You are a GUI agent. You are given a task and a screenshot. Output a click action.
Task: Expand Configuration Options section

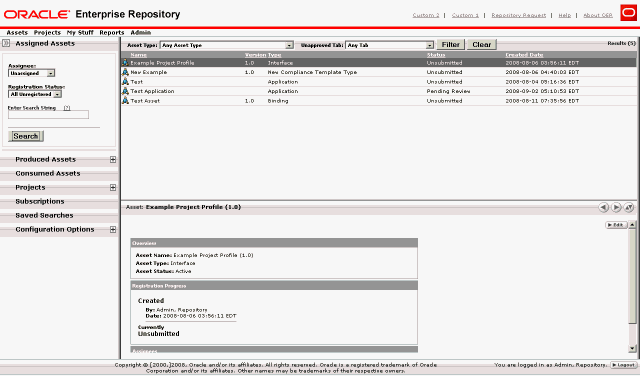point(113,229)
